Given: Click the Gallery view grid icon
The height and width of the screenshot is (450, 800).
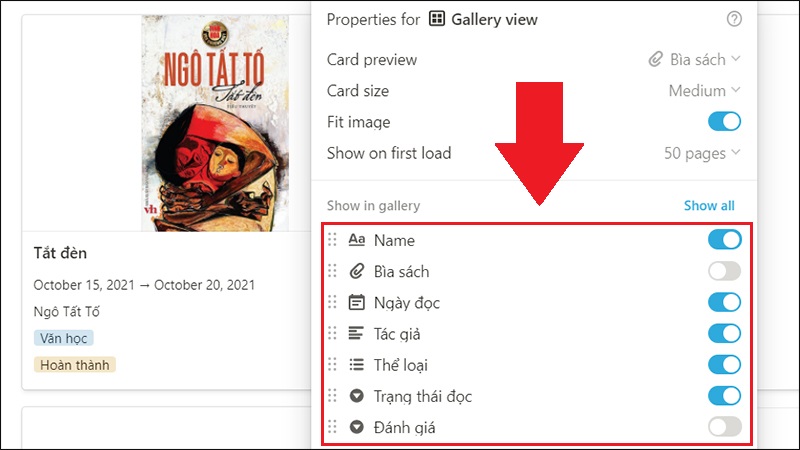Looking at the screenshot, I should click(437, 19).
